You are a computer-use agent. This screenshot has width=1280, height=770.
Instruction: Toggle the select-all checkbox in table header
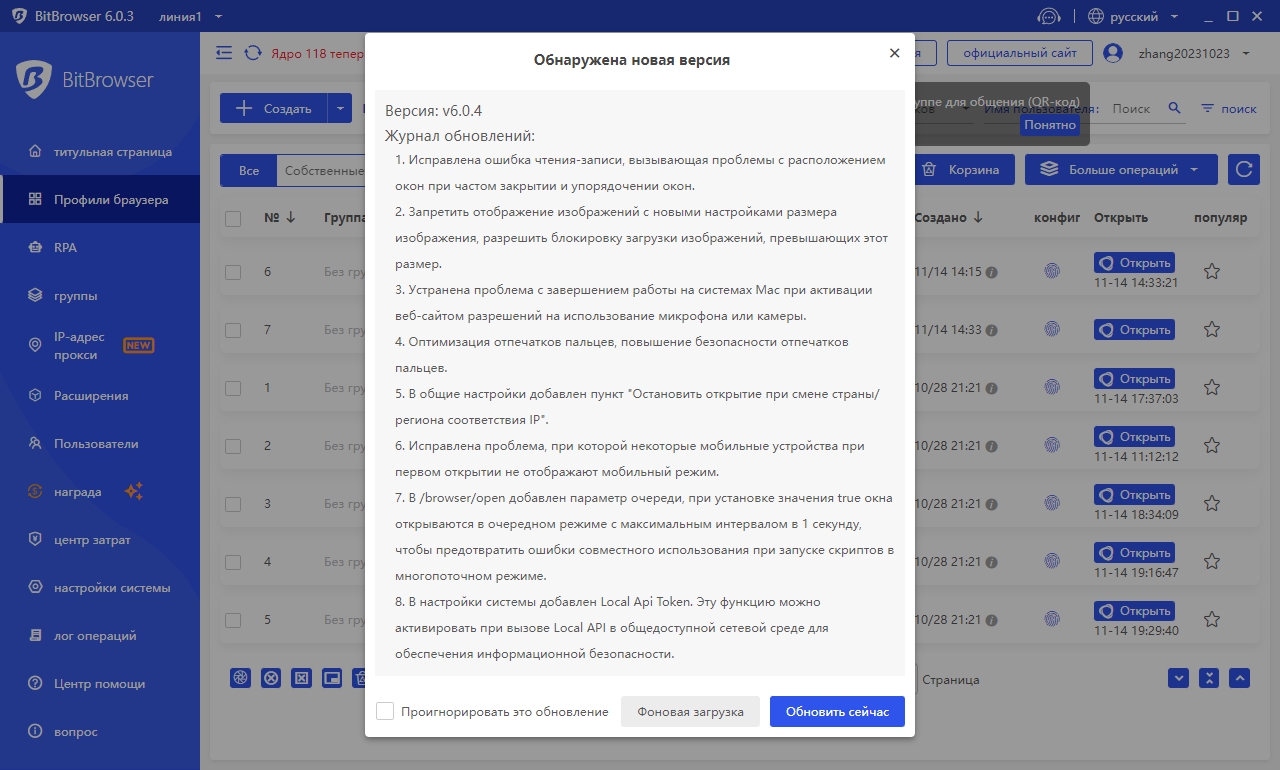233,218
